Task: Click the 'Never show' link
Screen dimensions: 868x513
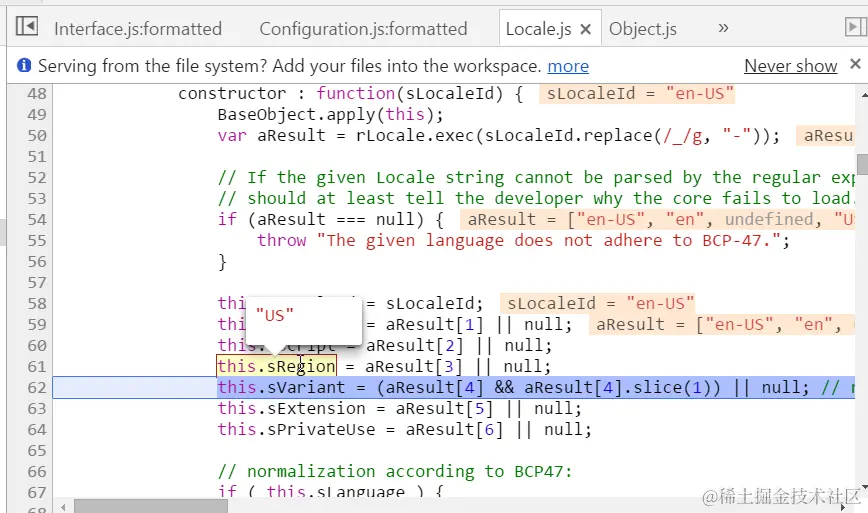Action: [790, 66]
